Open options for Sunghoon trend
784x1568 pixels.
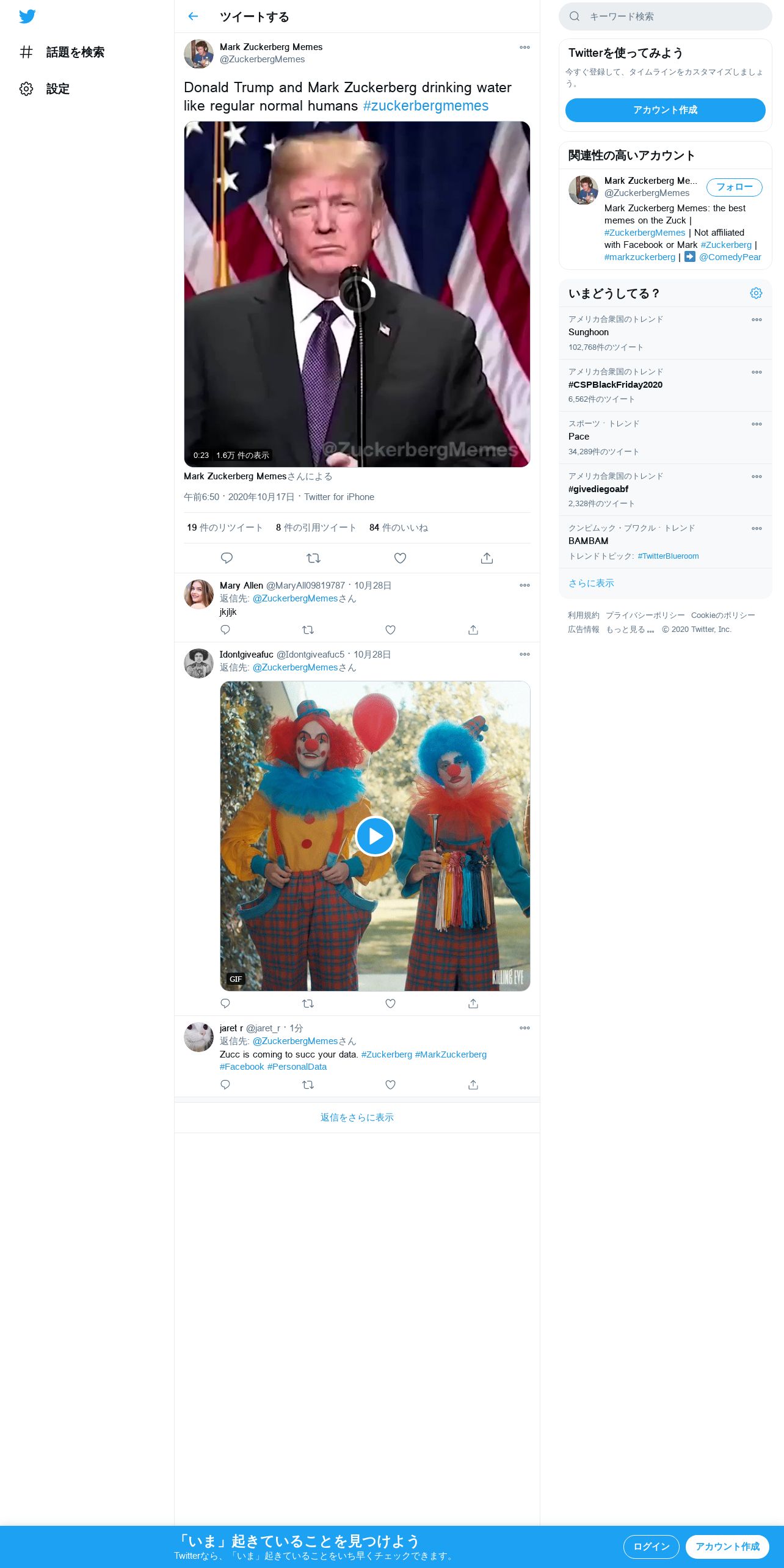coord(757,319)
